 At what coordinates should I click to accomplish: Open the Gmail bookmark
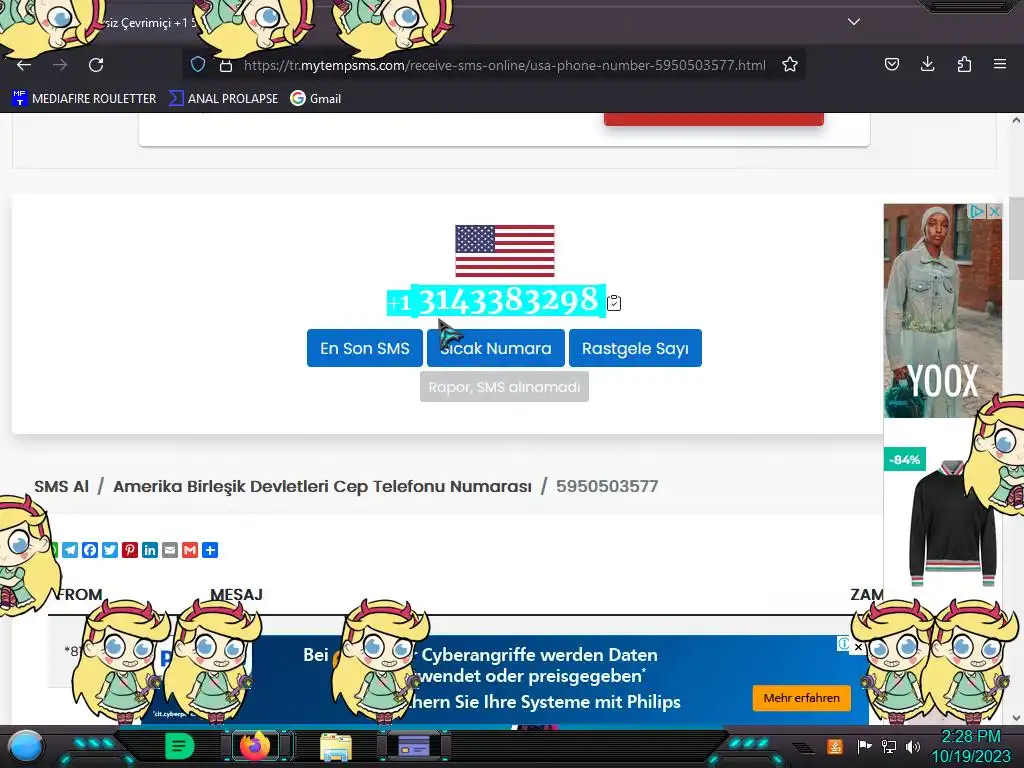pyautogui.click(x=316, y=99)
